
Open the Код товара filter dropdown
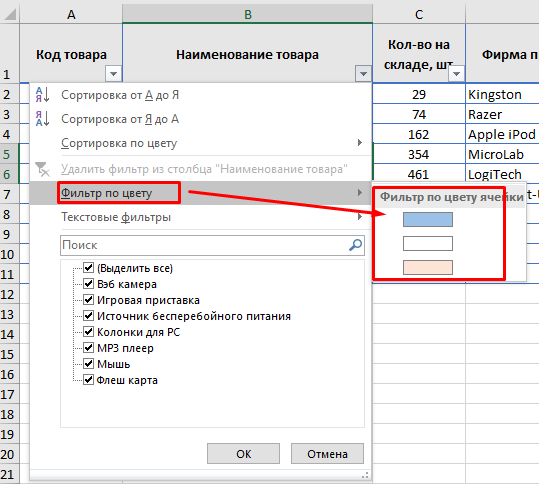(x=113, y=74)
